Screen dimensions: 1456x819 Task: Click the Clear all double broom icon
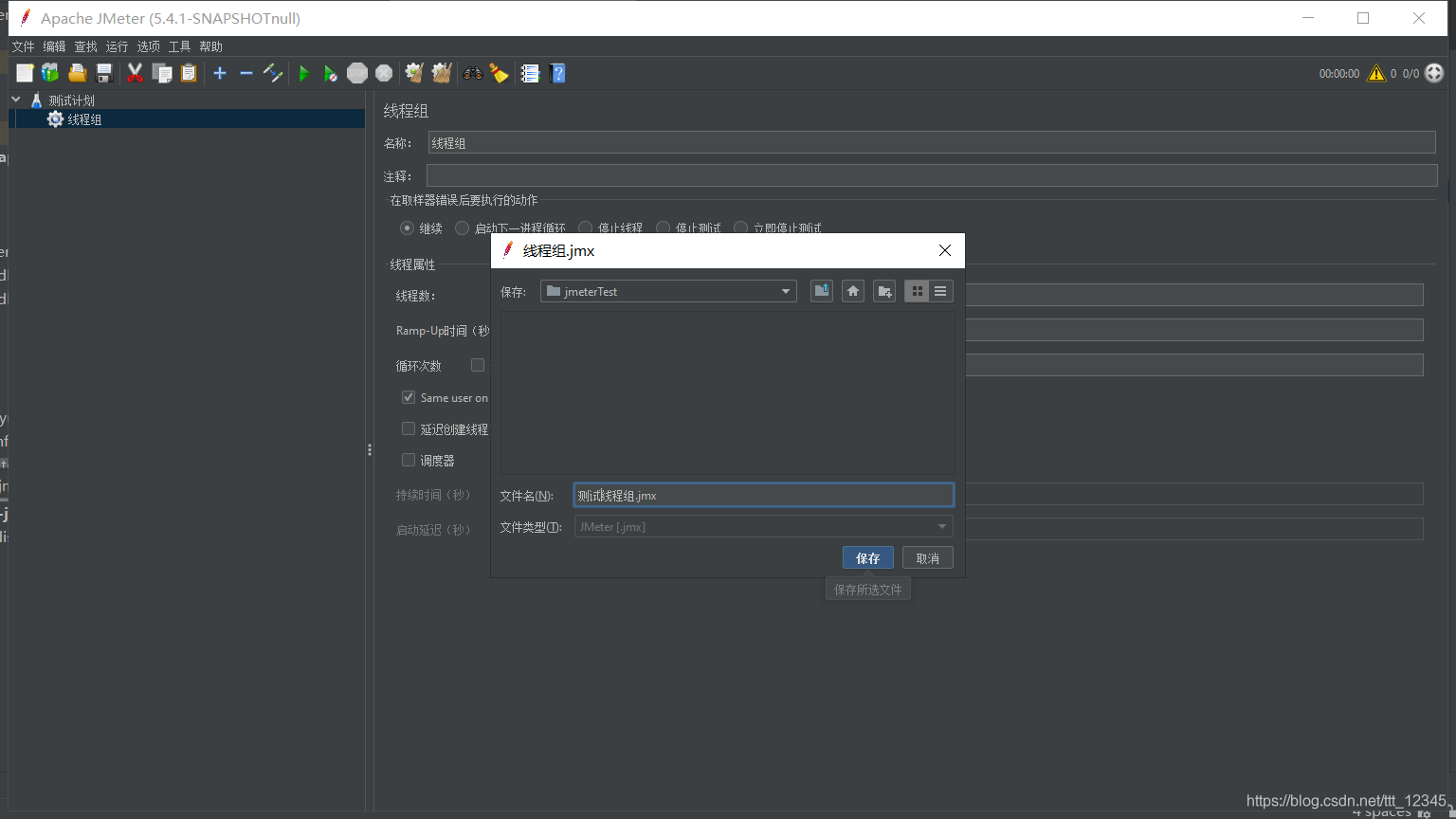[442, 73]
